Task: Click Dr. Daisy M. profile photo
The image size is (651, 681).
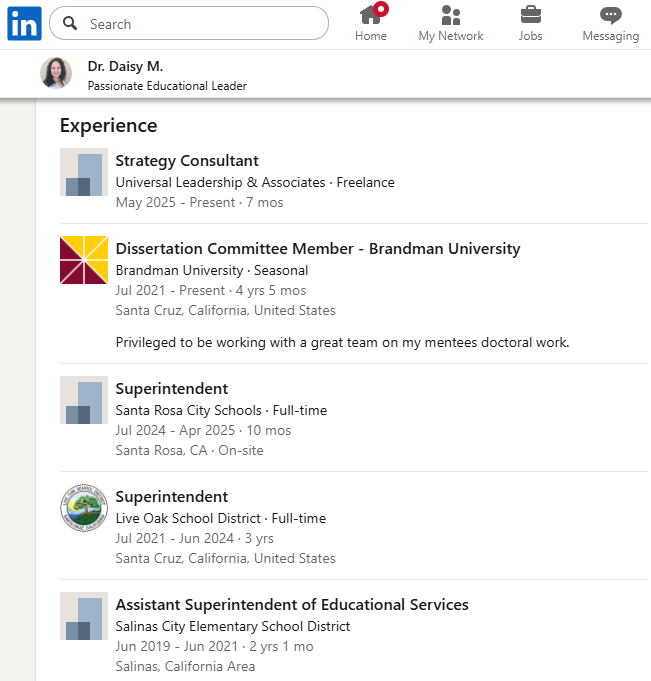Action: tap(56, 74)
